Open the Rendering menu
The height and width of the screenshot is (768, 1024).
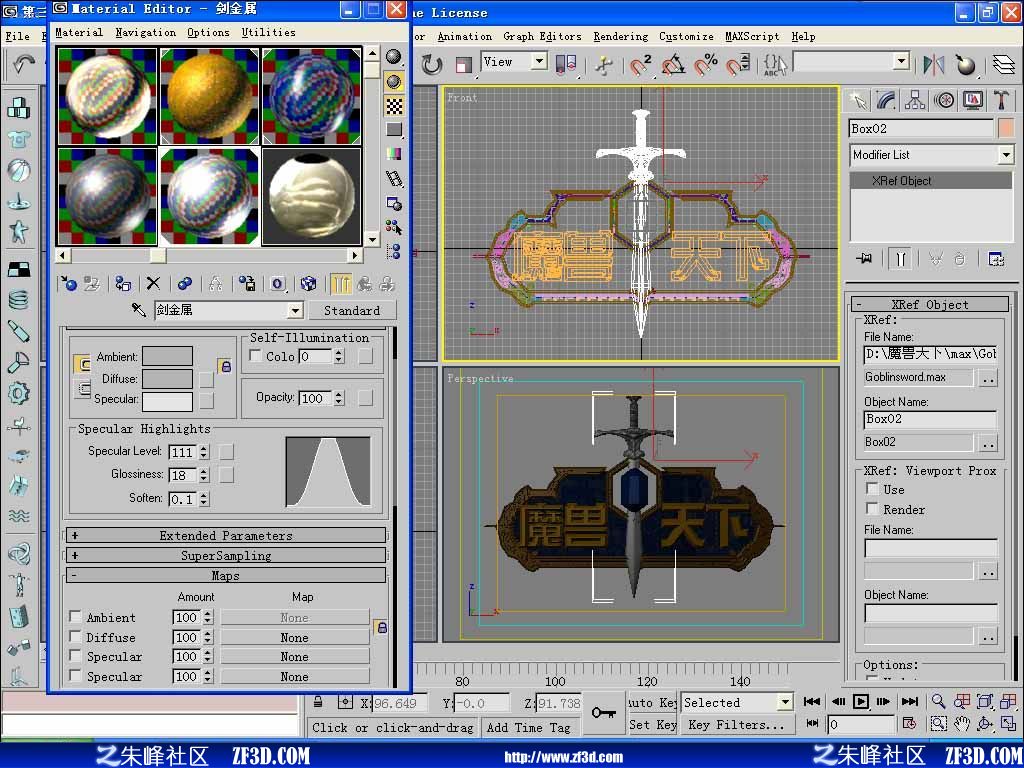[620, 37]
